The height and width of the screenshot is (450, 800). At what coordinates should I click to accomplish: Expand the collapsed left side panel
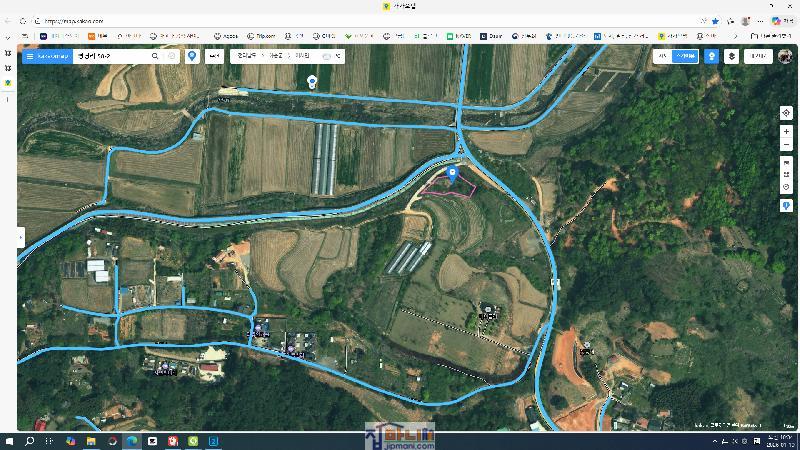tap(20, 237)
